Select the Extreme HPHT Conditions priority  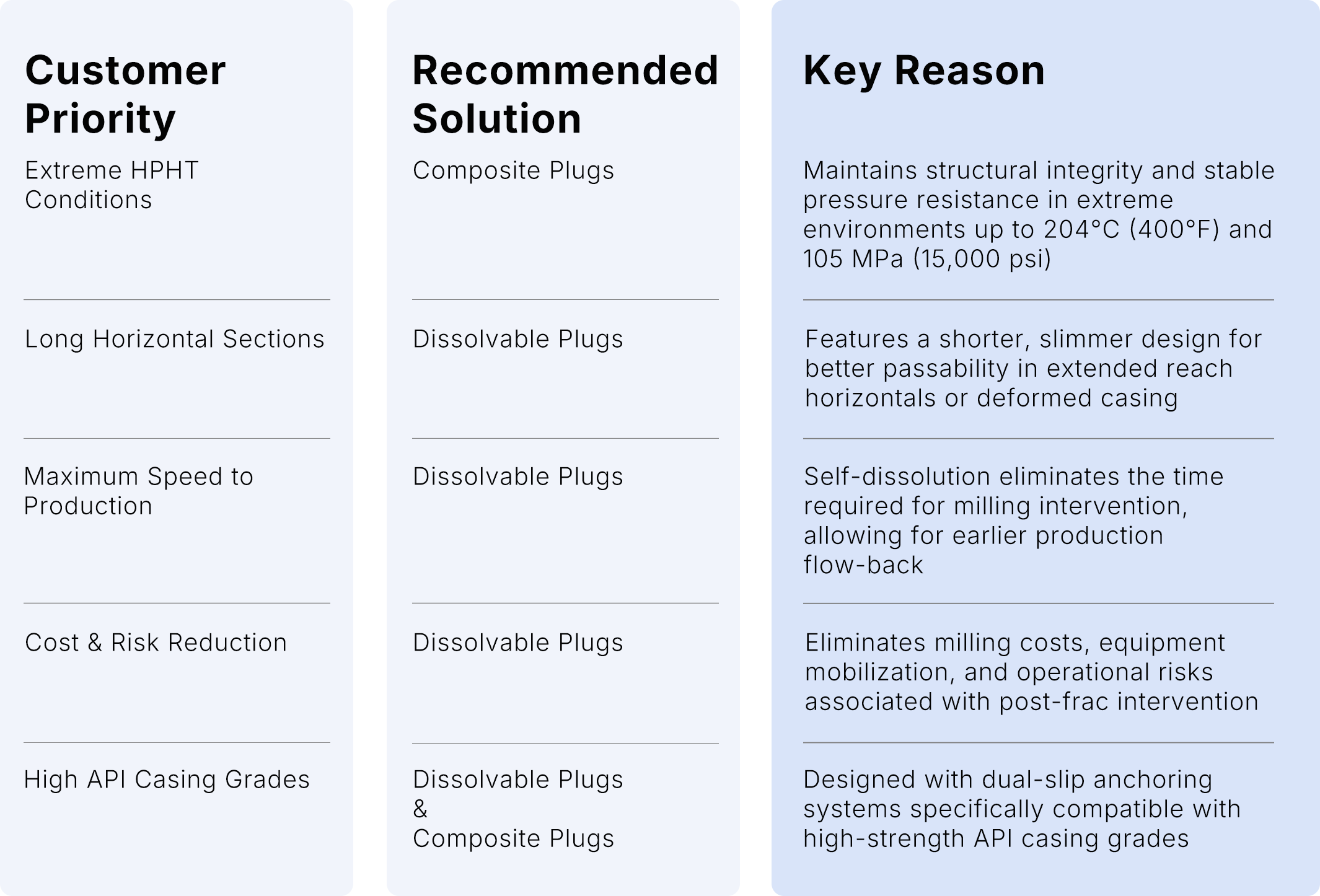click(112, 185)
